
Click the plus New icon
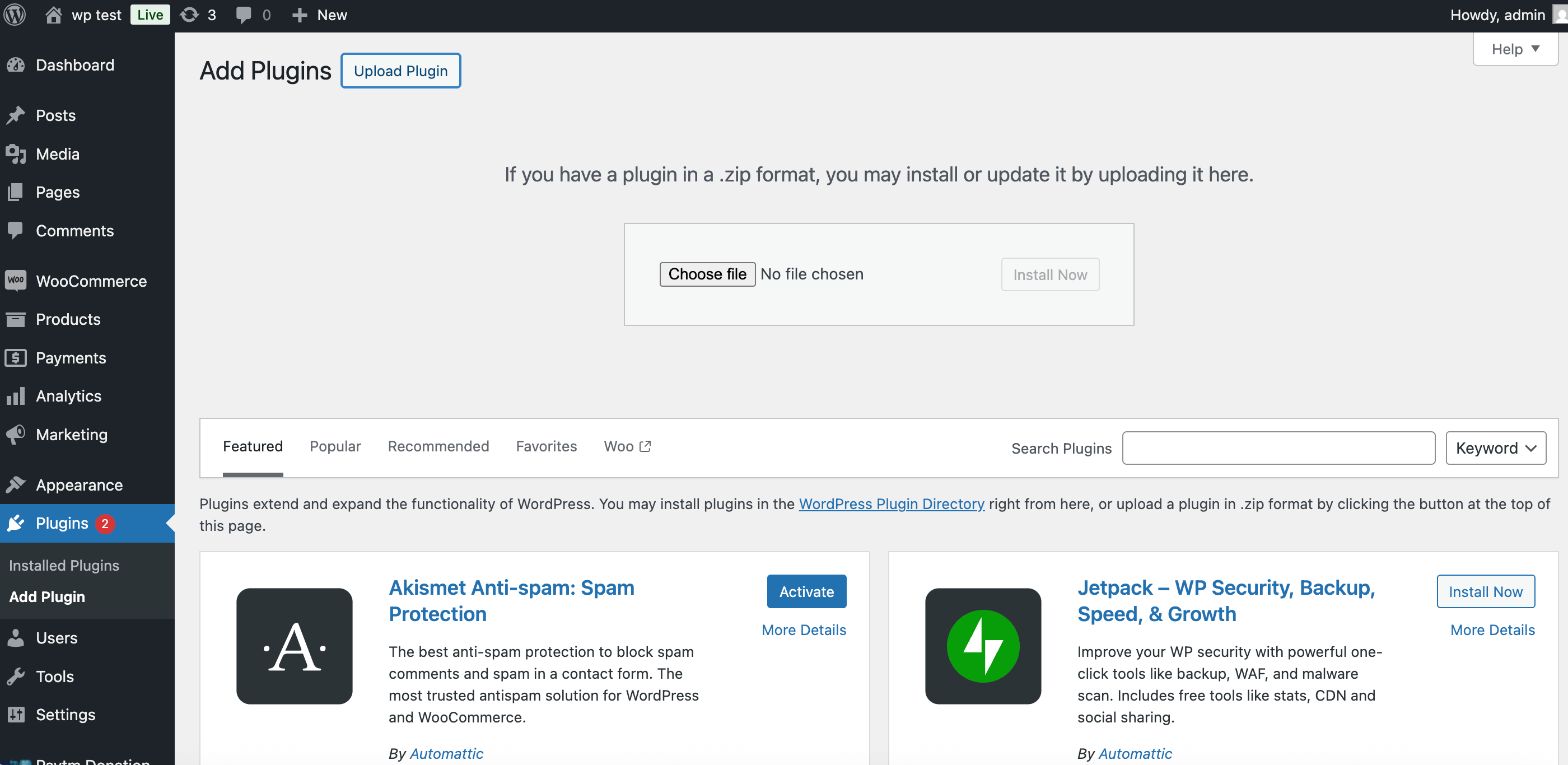pyautogui.click(x=299, y=15)
